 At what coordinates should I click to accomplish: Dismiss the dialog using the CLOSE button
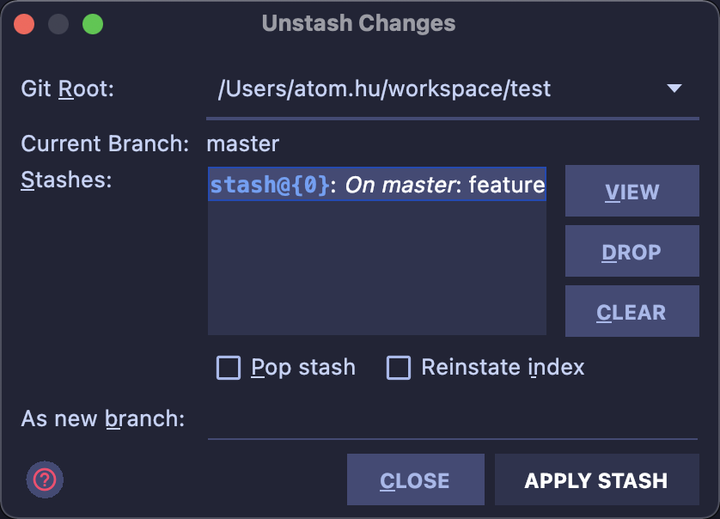pos(416,480)
